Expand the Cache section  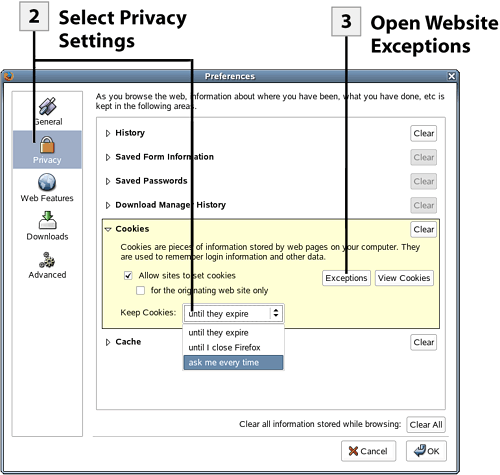point(108,342)
